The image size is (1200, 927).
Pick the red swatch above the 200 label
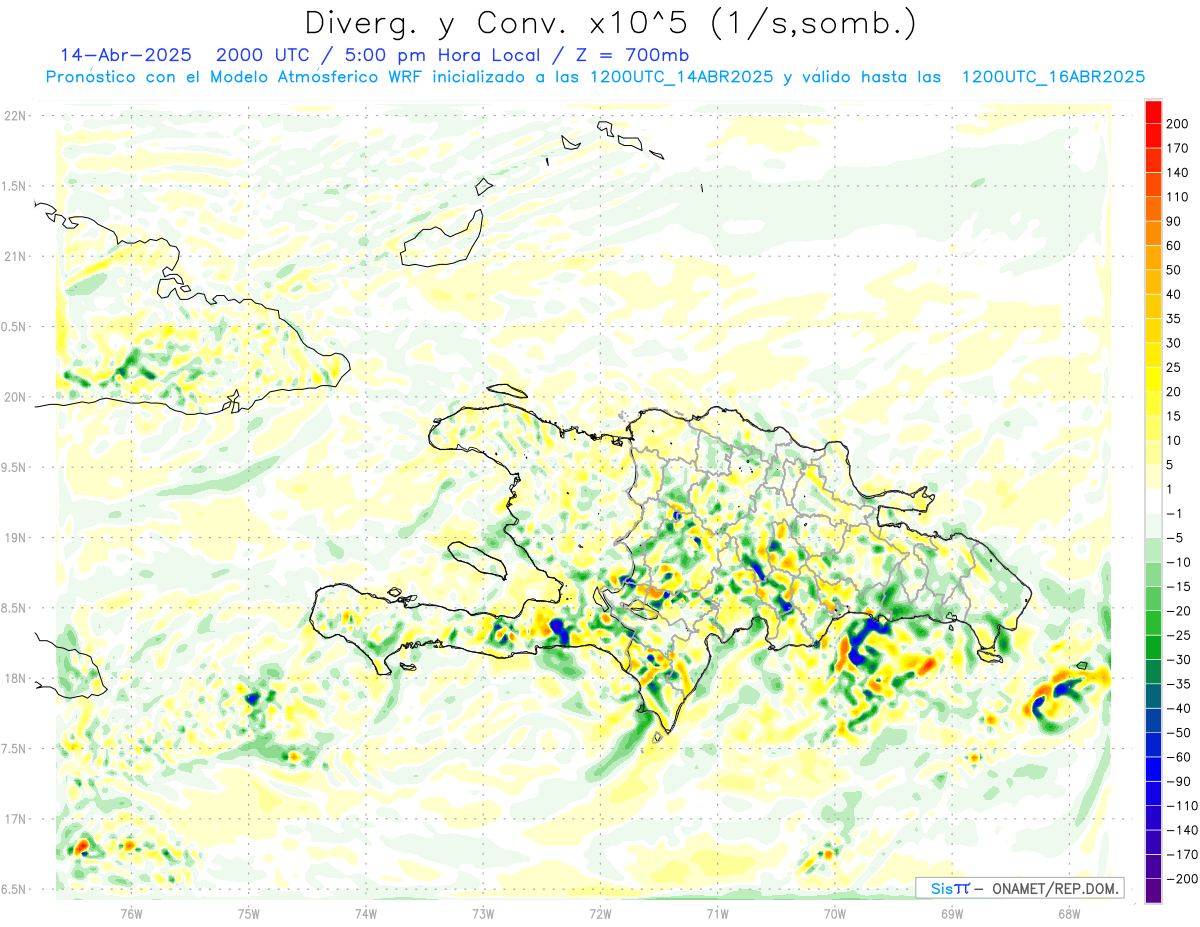[1153, 112]
